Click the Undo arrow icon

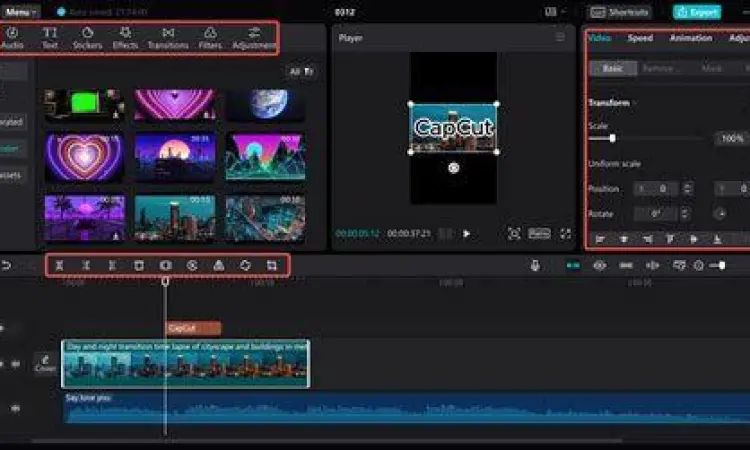click(6, 265)
